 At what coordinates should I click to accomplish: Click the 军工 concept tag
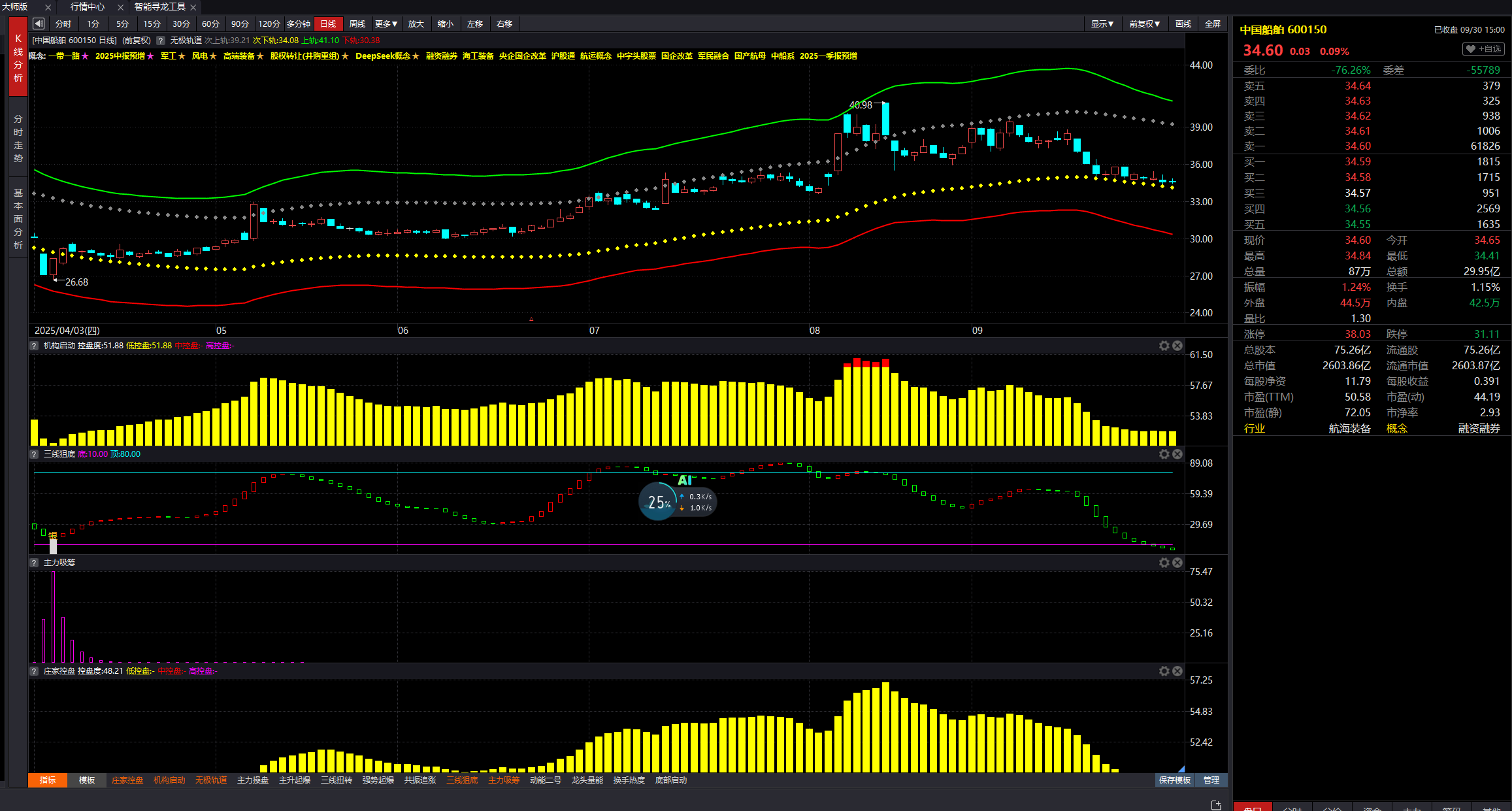(169, 56)
